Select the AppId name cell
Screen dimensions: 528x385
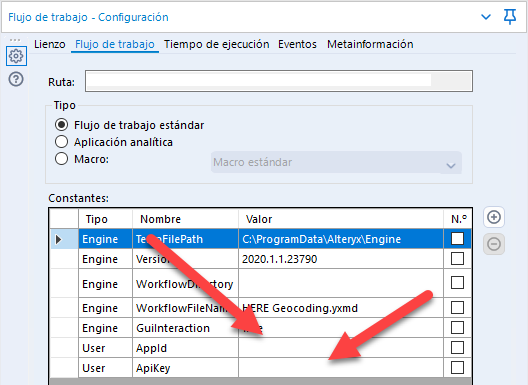(x=185, y=348)
